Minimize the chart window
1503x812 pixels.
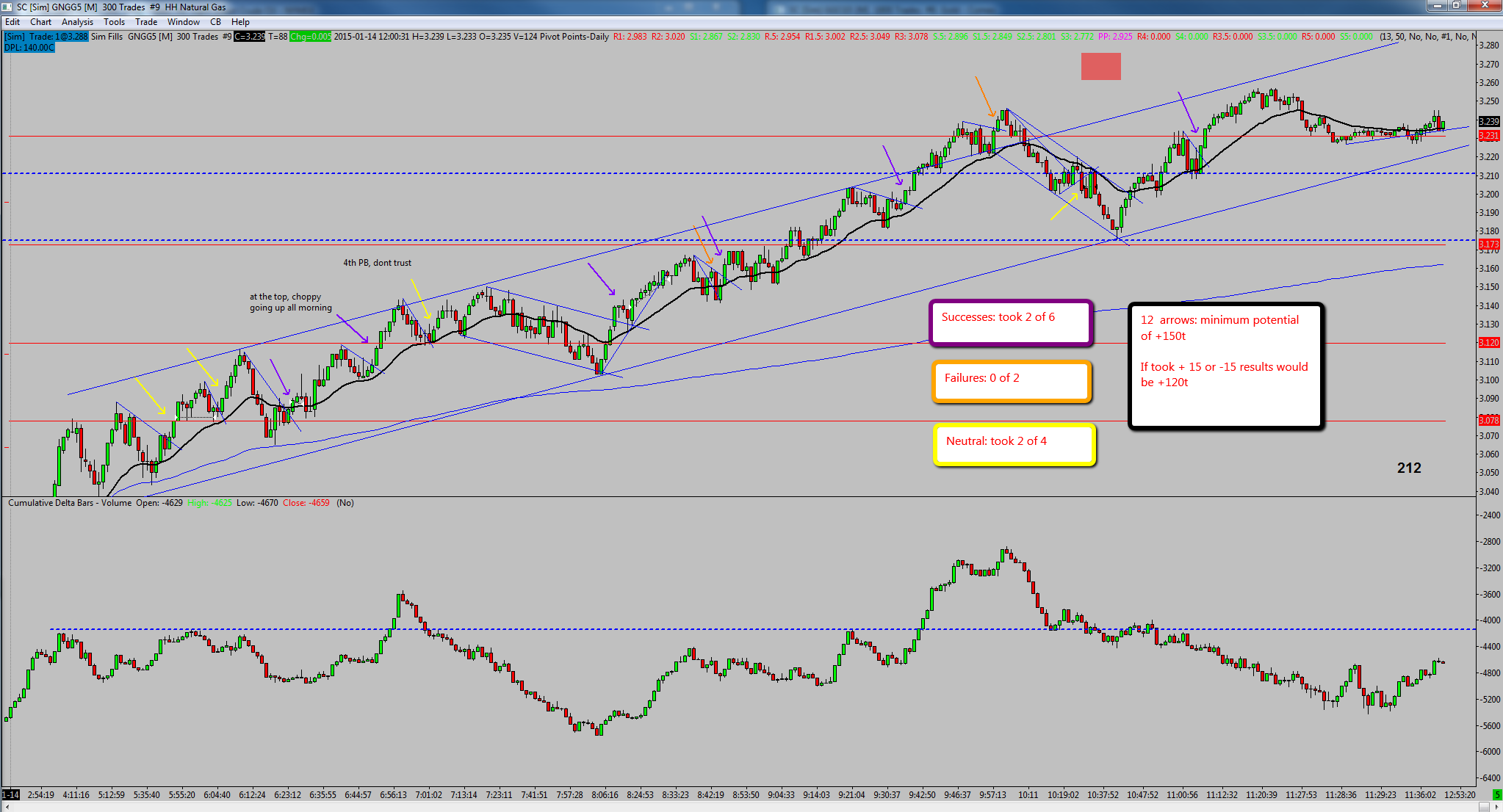1436,5
